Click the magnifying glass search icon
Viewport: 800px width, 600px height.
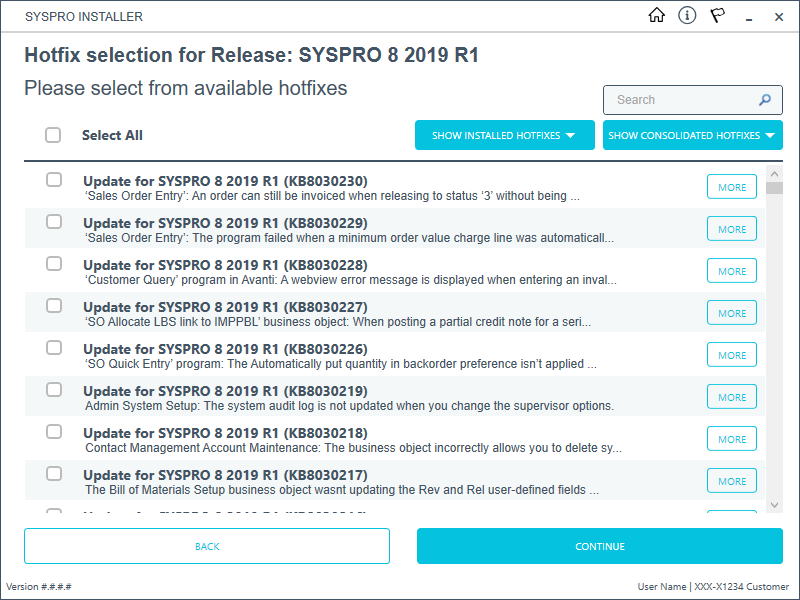click(765, 100)
